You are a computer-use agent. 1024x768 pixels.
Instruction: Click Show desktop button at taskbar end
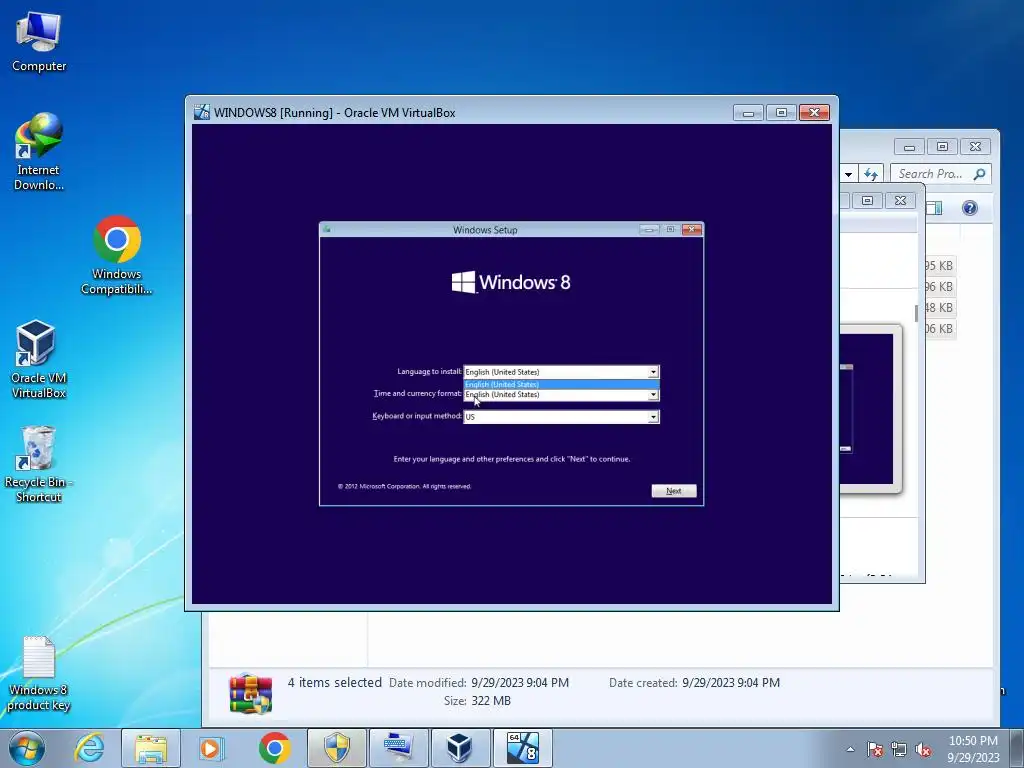click(1016, 748)
